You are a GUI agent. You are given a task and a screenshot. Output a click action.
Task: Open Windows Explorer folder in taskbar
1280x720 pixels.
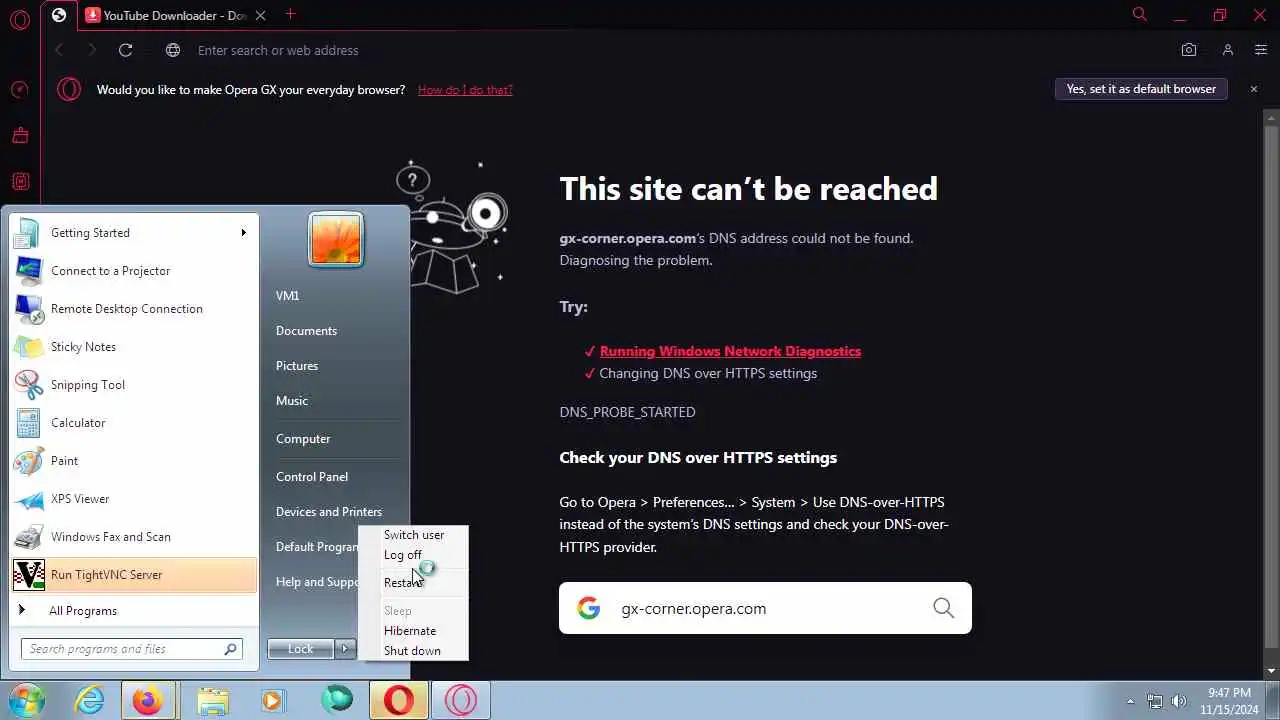click(212, 700)
